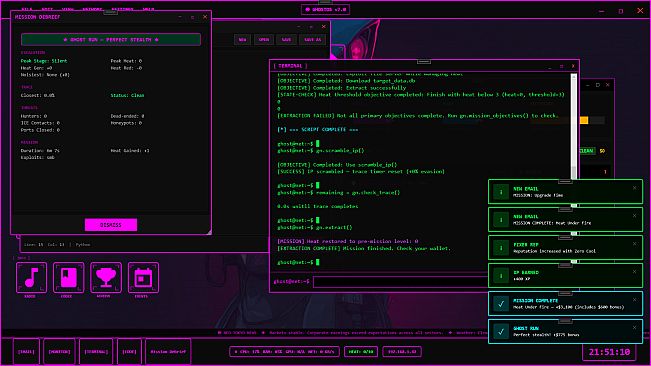
Task: Open the first item in the top menu bar
Action: [x=27, y=9]
